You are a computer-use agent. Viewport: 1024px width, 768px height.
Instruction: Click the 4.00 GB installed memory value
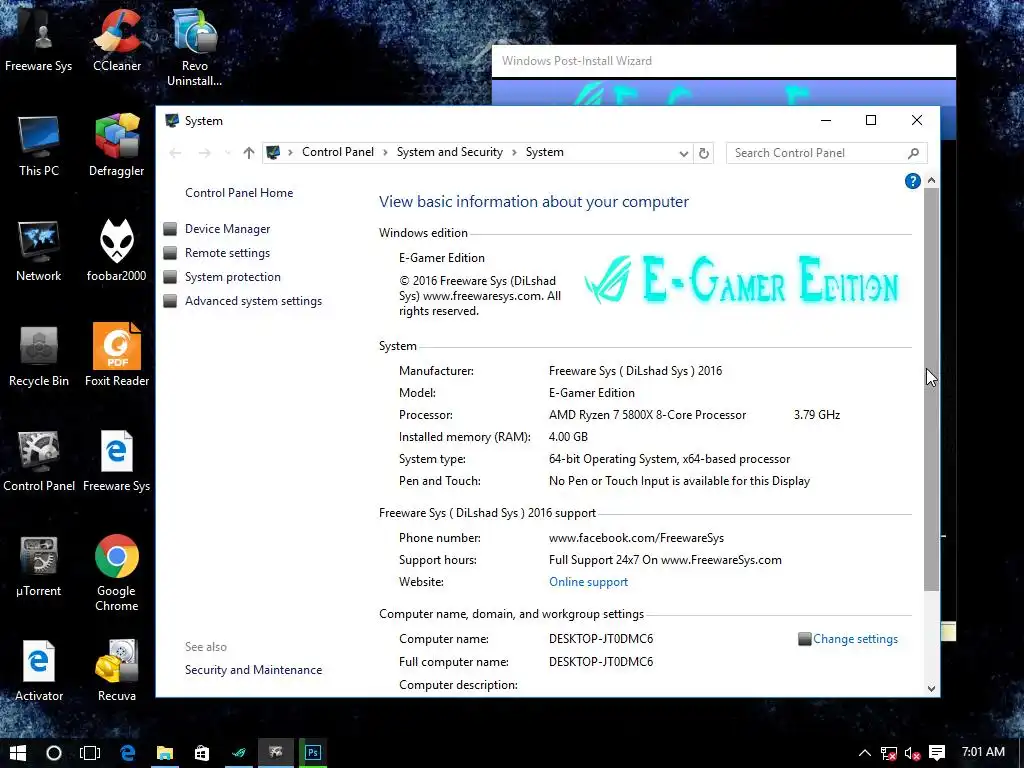568,437
